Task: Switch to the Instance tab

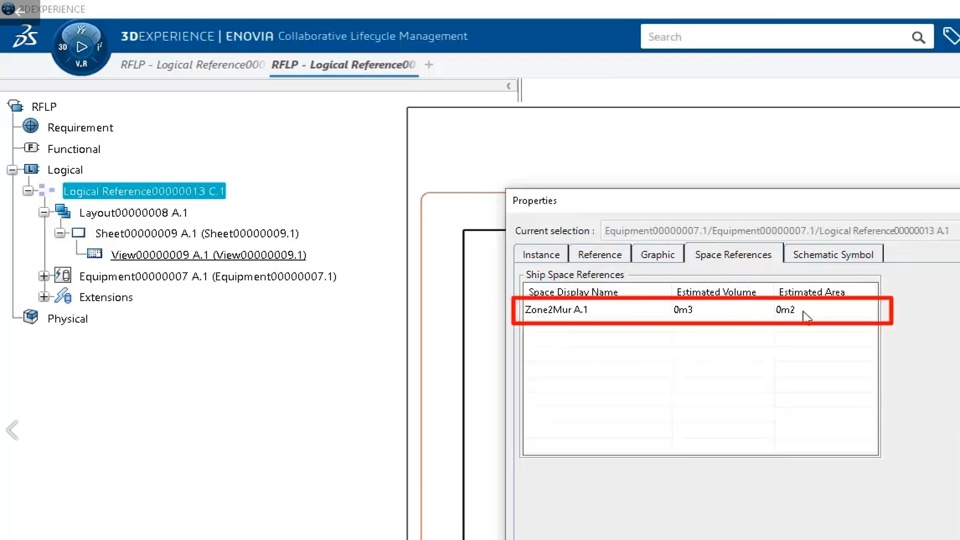Action: pos(541,254)
